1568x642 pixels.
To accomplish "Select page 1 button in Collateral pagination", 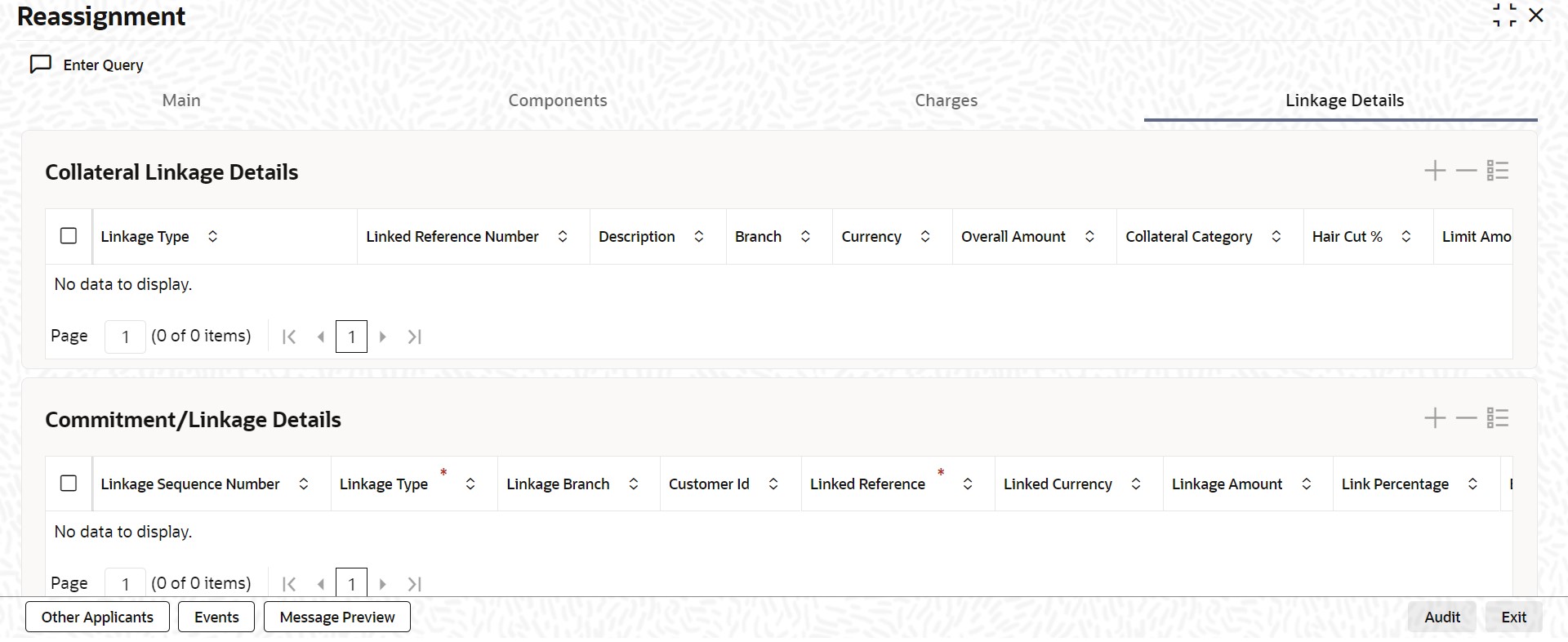I will click(x=351, y=337).
